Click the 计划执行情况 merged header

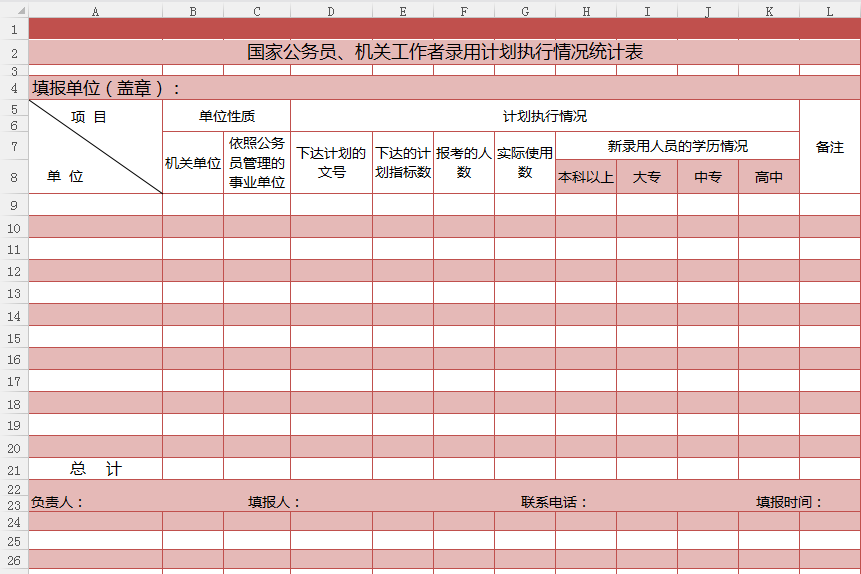[x=544, y=116]
